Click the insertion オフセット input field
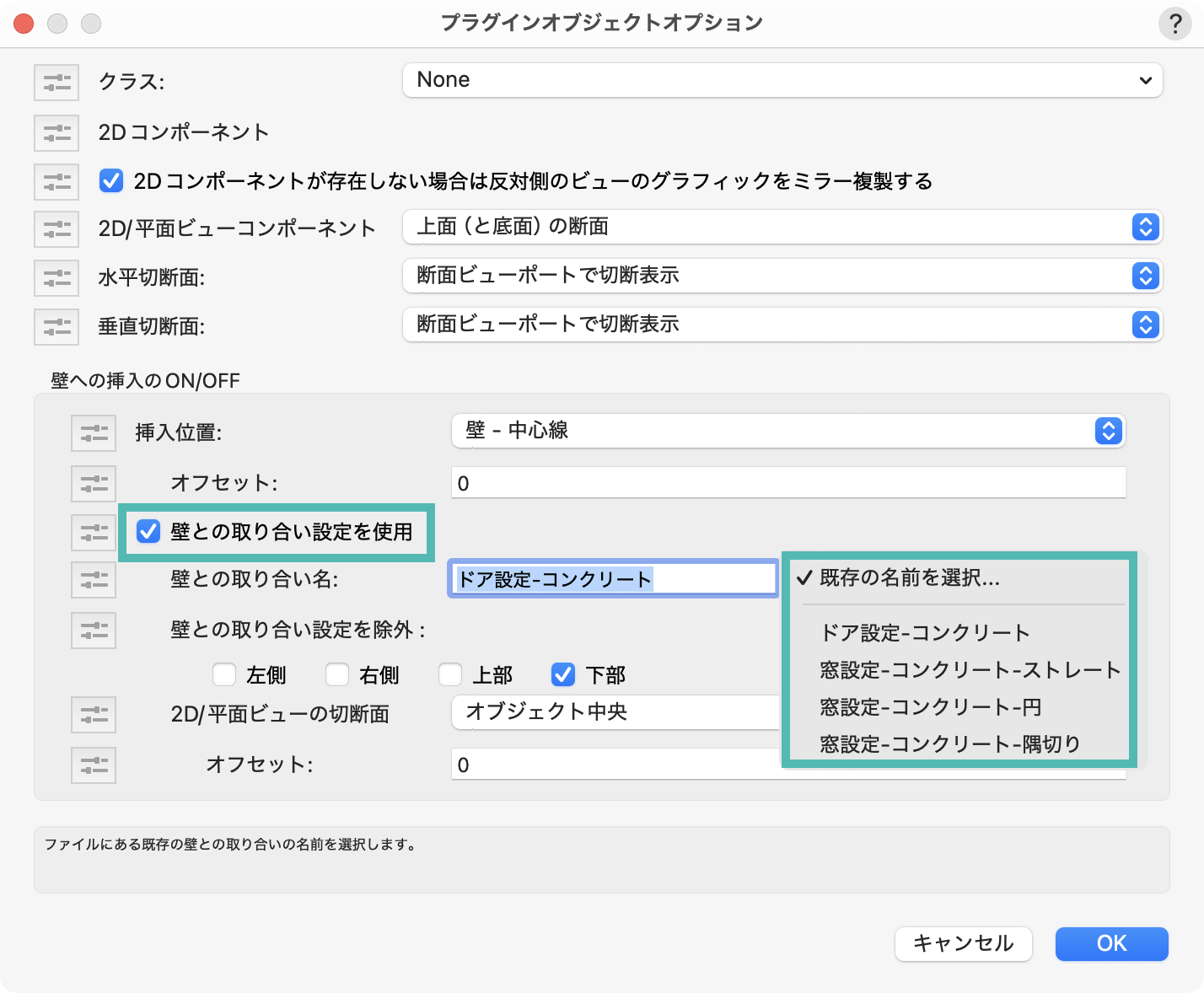The height and width of the screenshot is (993, 1204). (x=788, y=483)
